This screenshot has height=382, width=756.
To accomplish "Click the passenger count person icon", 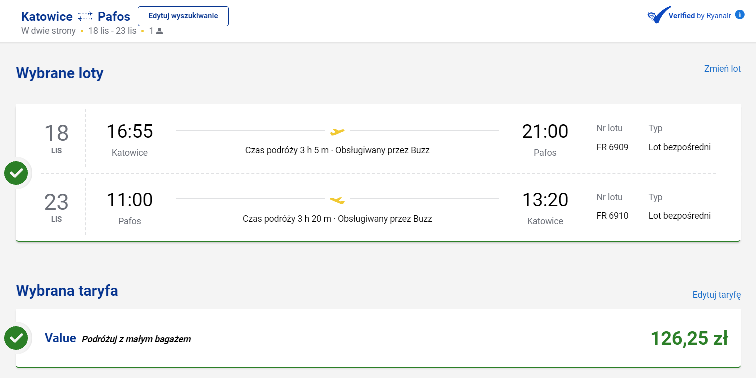I will tap(160, 31).
